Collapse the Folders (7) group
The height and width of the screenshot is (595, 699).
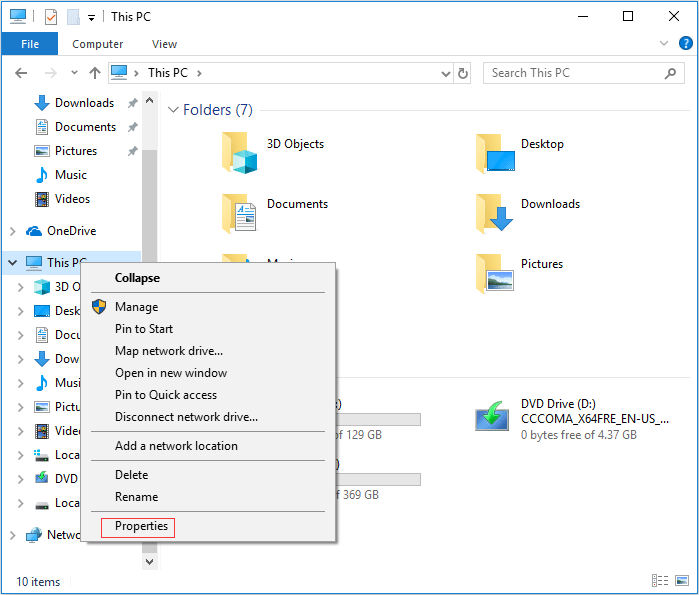(173, 110)
